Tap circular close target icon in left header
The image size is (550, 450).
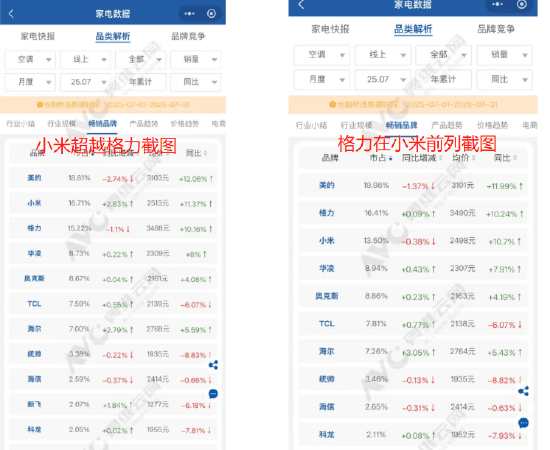coord(211,14)
